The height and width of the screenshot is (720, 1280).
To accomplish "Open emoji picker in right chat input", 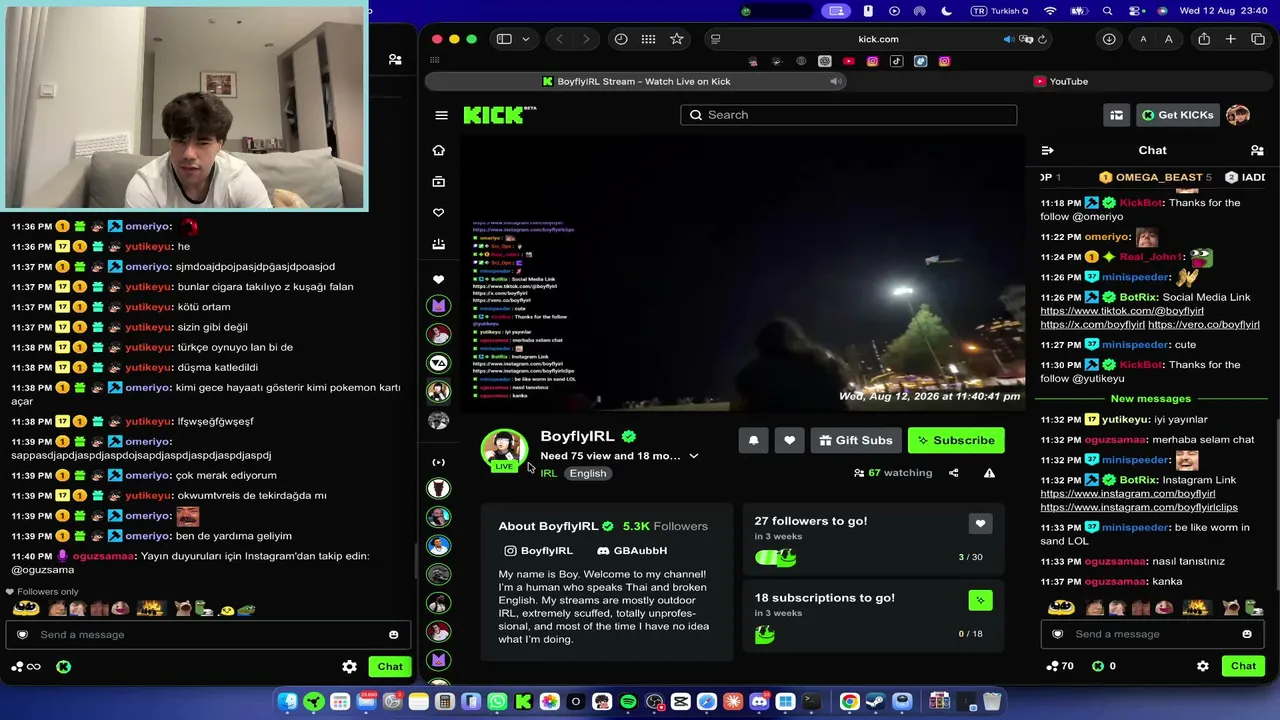I will (x=1247, y=634).
